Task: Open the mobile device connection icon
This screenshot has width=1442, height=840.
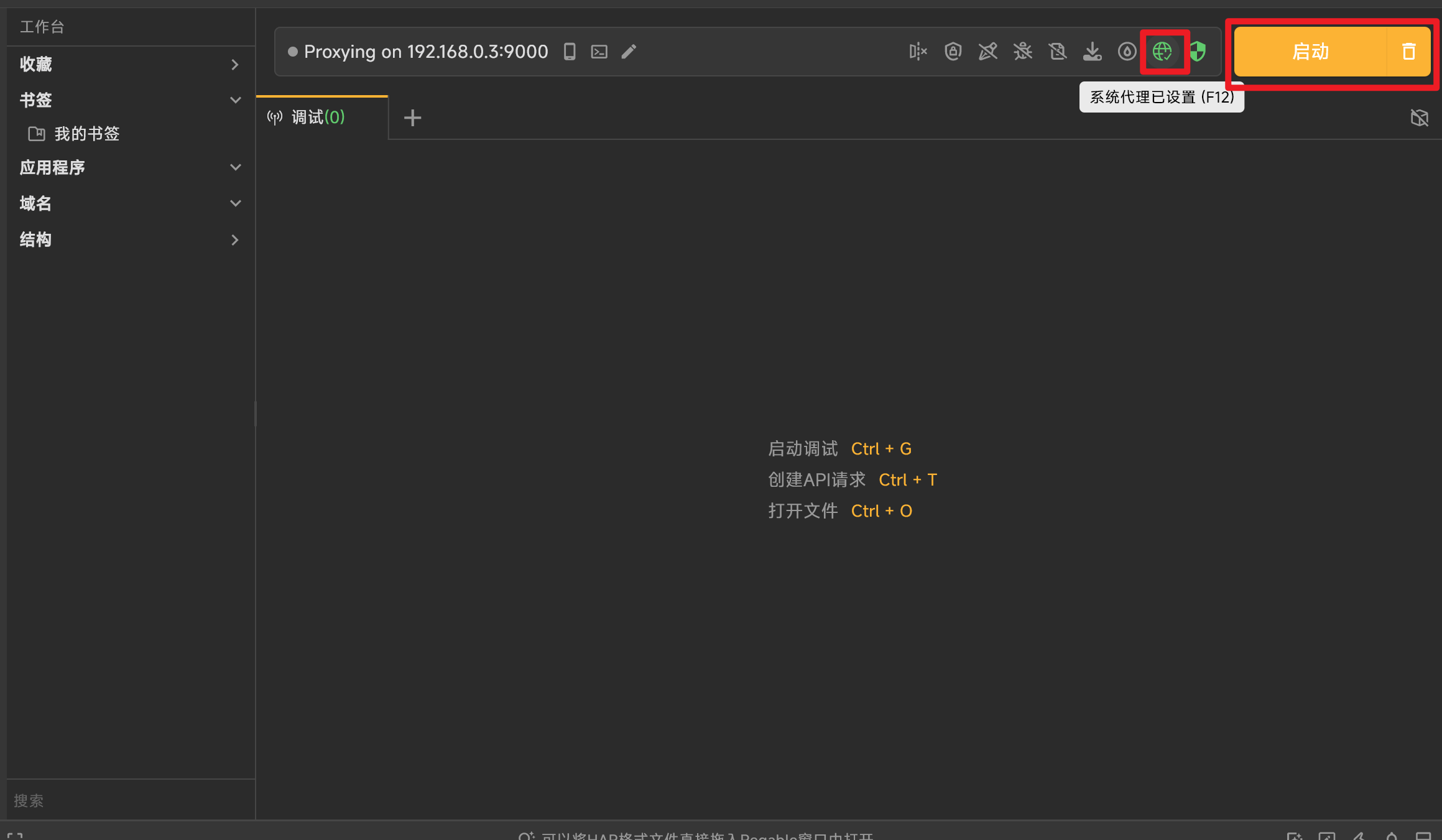Action: click(x=569, y=52)
